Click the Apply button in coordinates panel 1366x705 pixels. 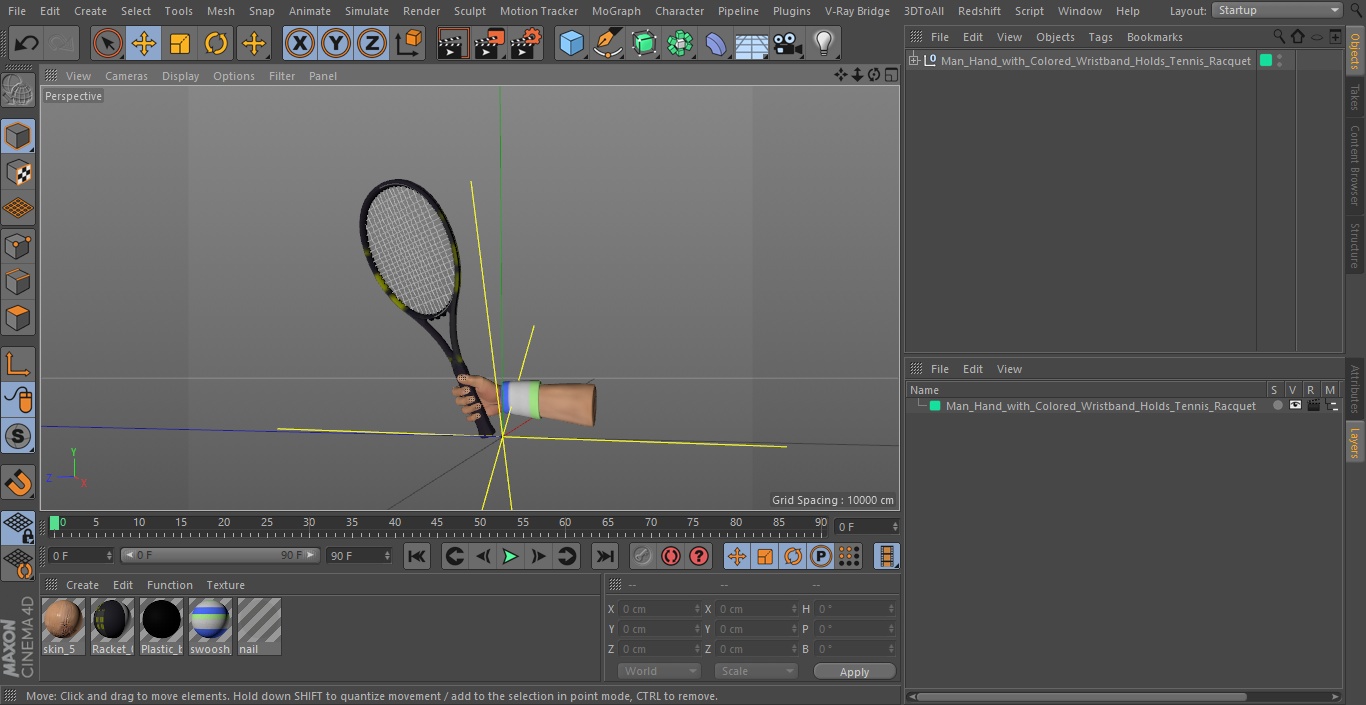[854, 672]
